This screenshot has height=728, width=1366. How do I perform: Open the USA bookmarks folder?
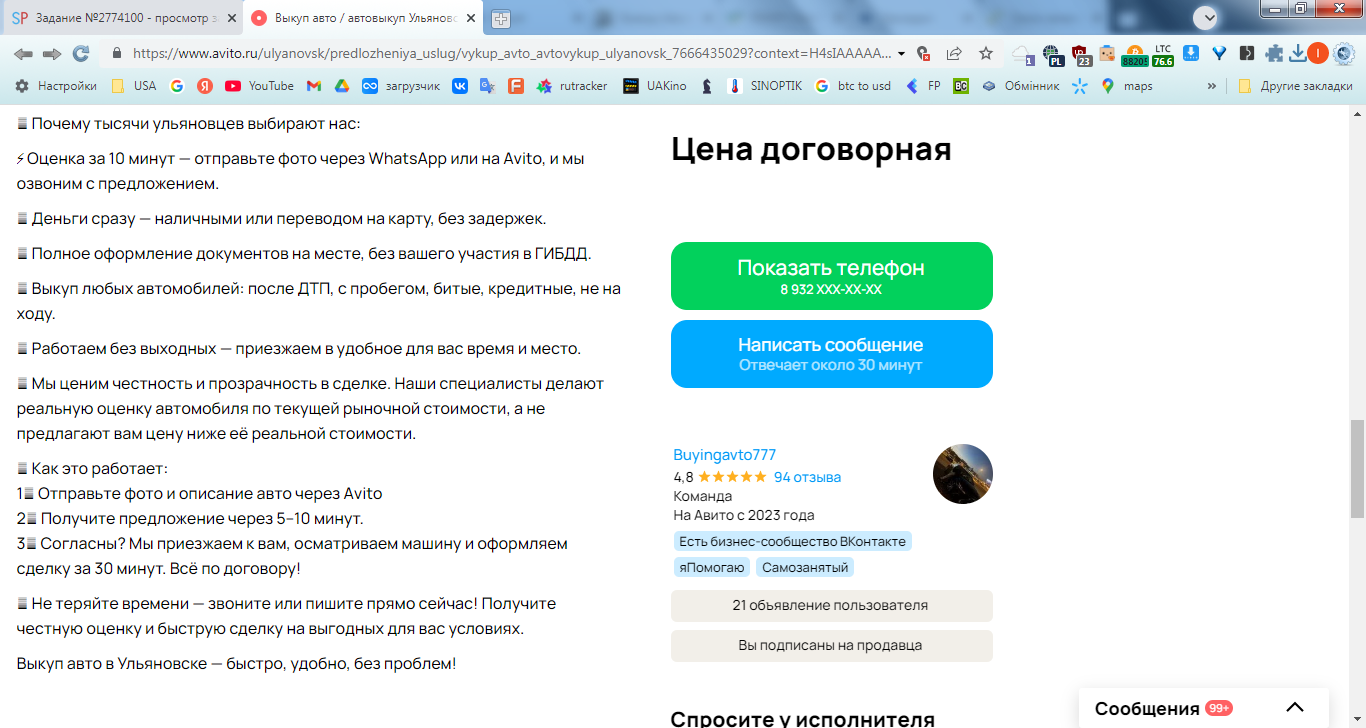[134, 86]
